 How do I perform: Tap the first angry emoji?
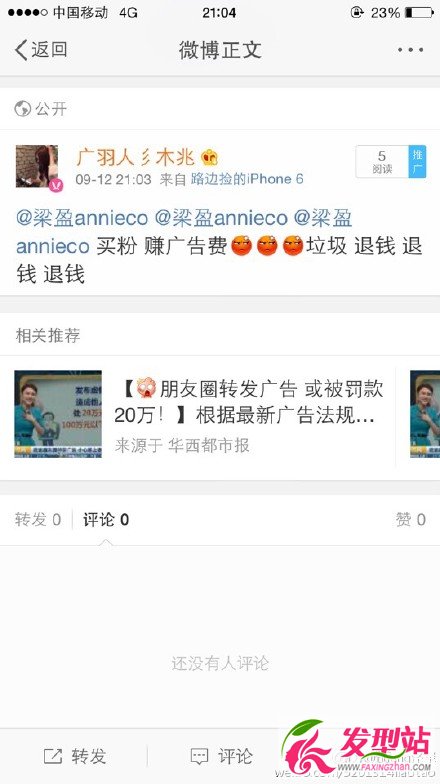point(242,246)
